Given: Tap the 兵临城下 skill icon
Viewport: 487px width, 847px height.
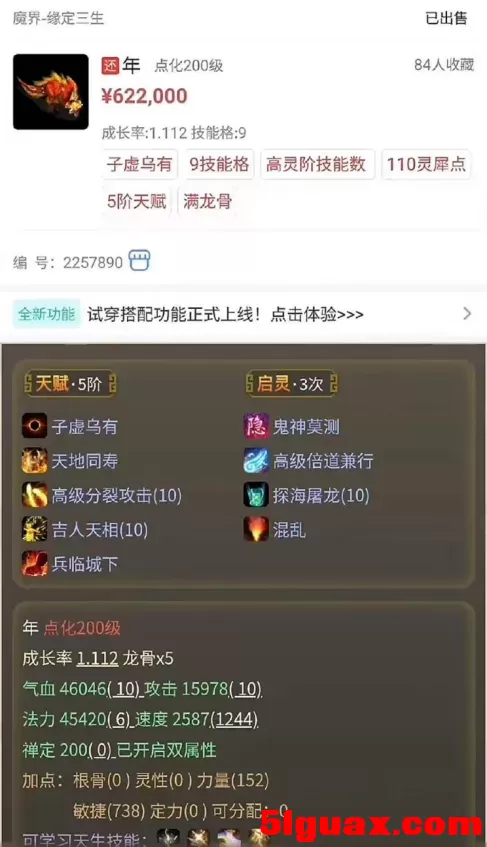Looking at the screenshot, I should pyautogui.click(x=35, y=564).
